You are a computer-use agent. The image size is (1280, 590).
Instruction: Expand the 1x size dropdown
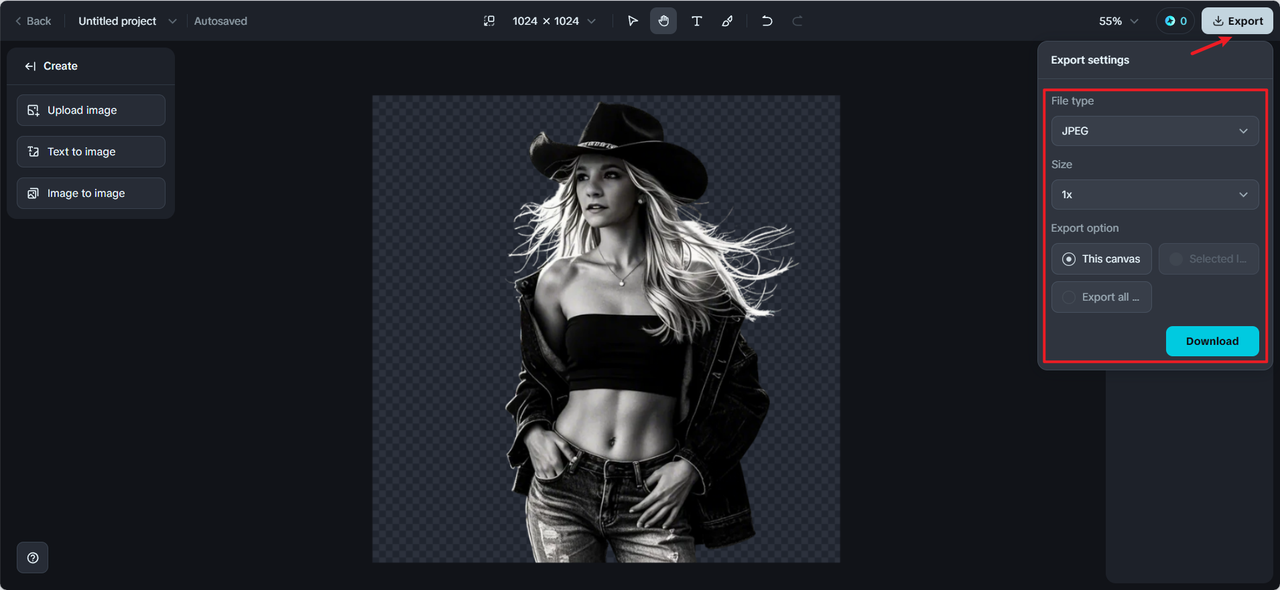tap(1155, 194)
